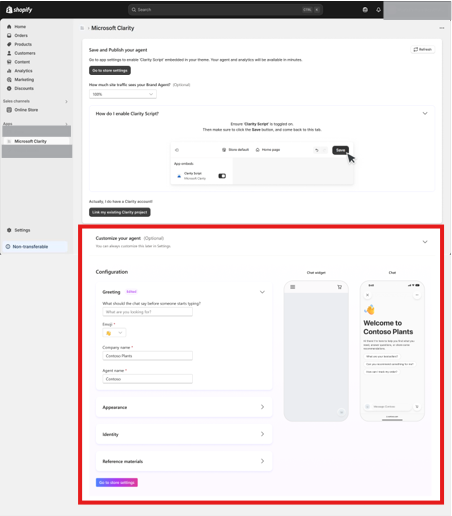This screenshot has height=516, width=452.
Task: Click the Shopify search field
Action: coord(225,10)
